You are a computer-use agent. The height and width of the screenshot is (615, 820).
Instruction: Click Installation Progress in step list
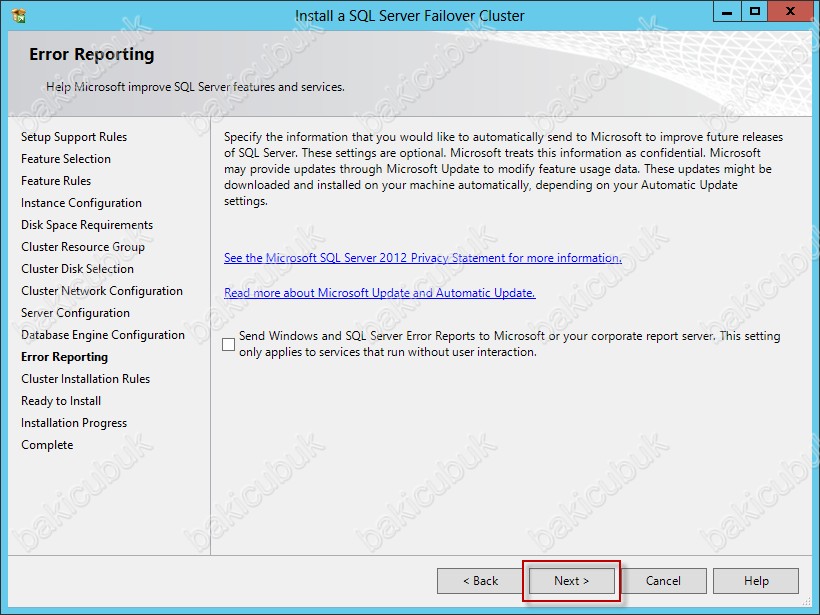(74, 423)
